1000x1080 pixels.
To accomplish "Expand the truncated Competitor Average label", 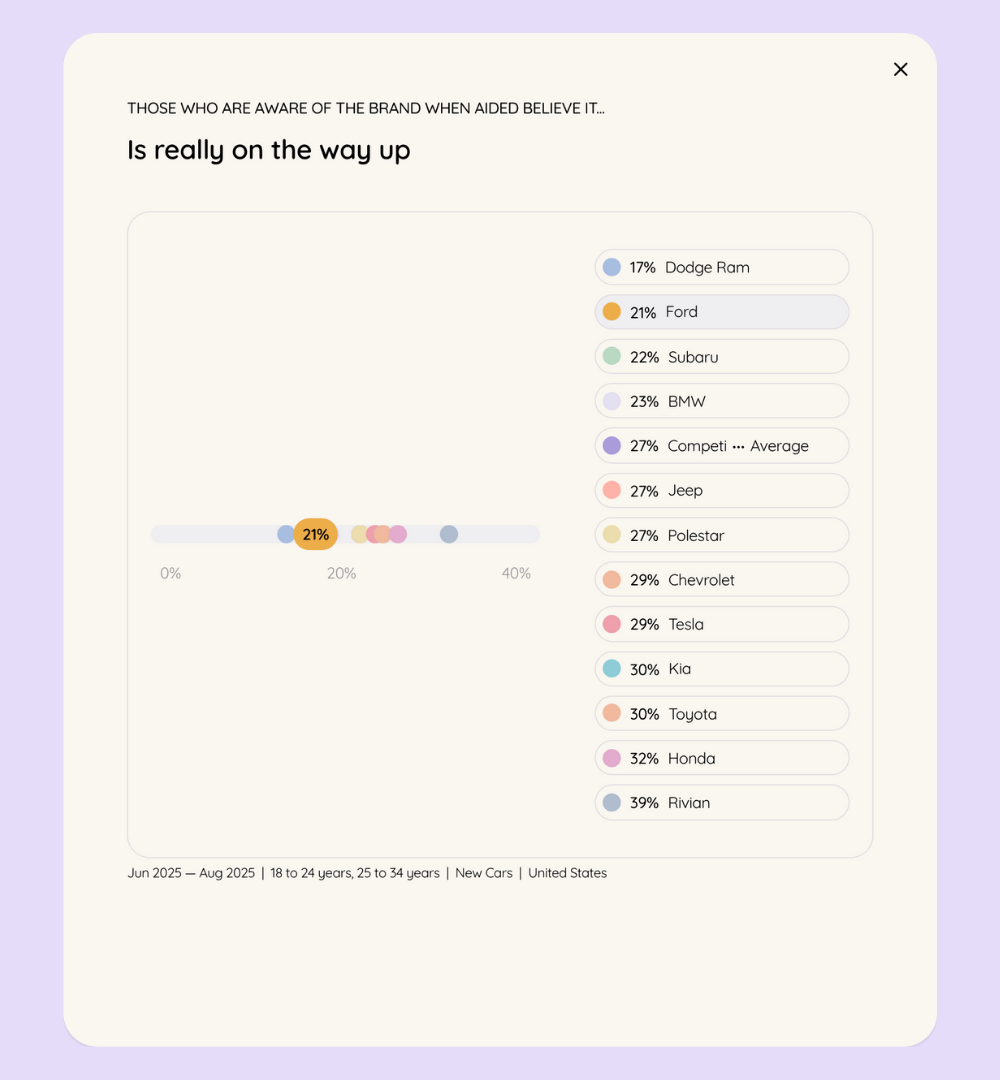I will tap(738, 446).
